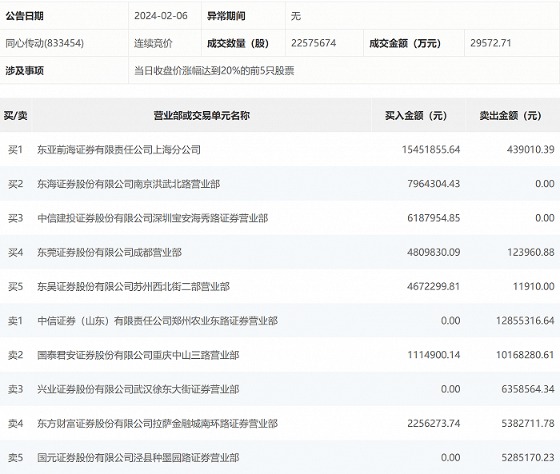
Task: Open 东吴证券苏州西北街二部营业部
Action: [x=133, y=286]
